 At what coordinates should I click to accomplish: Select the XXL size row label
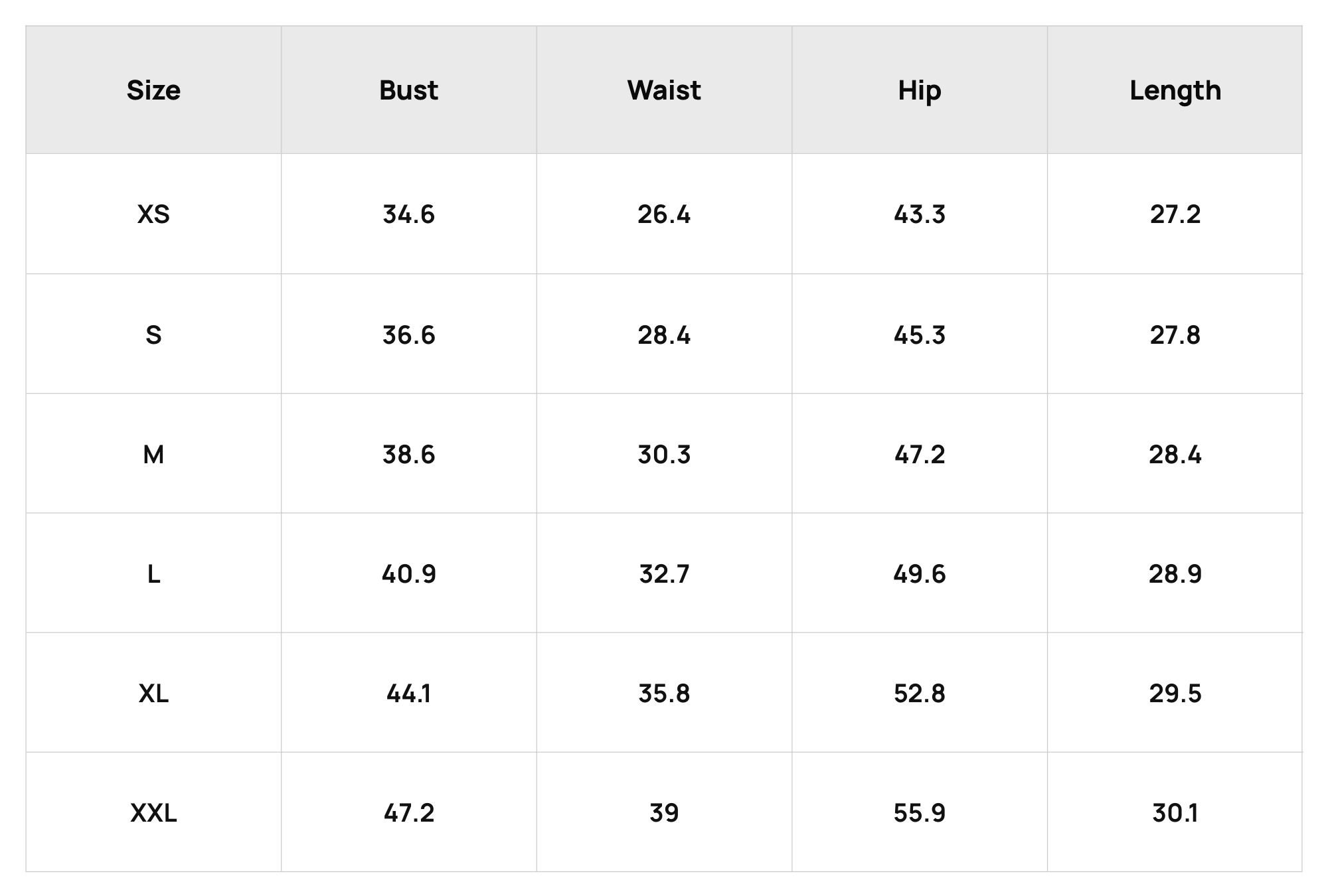pos(153,813)
